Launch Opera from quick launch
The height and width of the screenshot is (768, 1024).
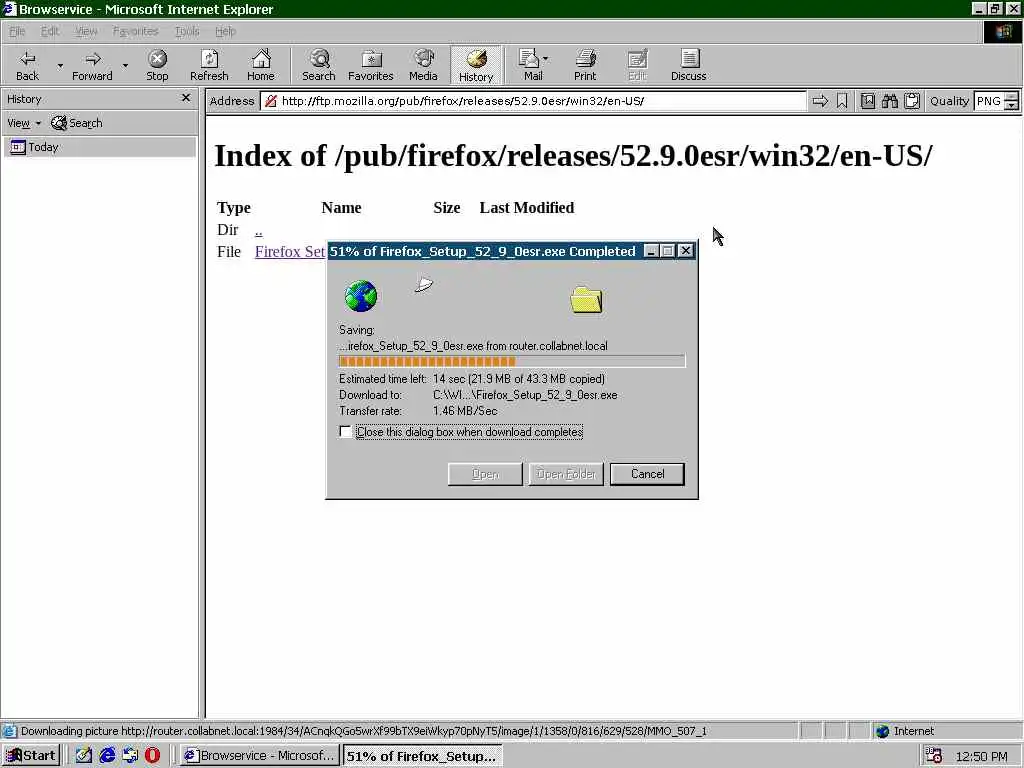click(152, 756)
